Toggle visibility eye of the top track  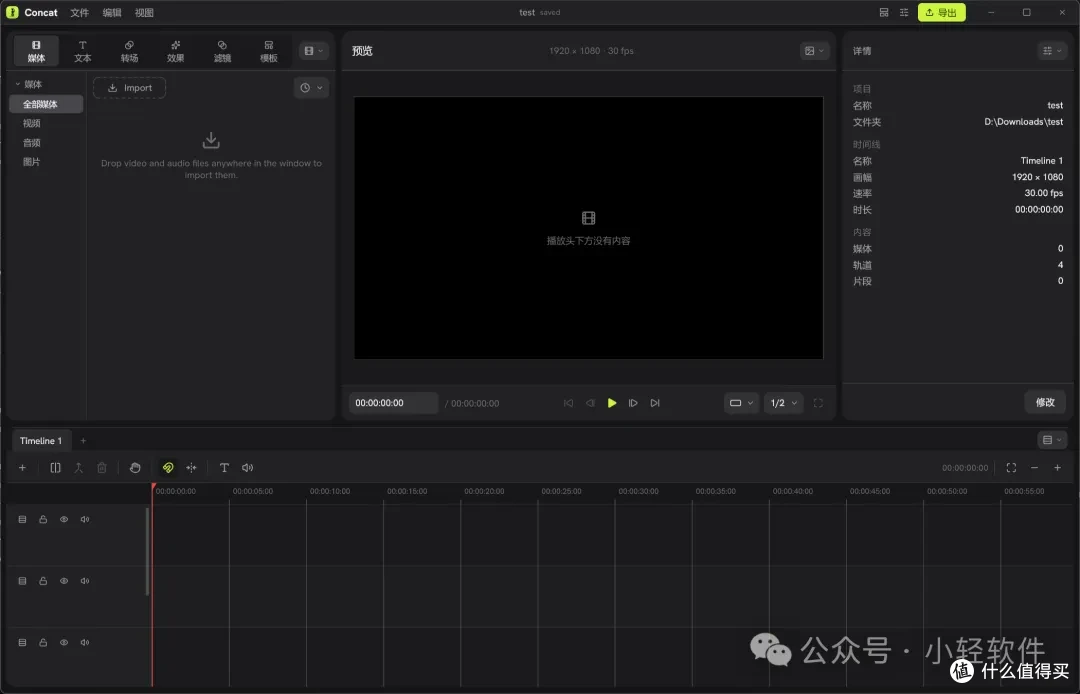coord(64,519)
